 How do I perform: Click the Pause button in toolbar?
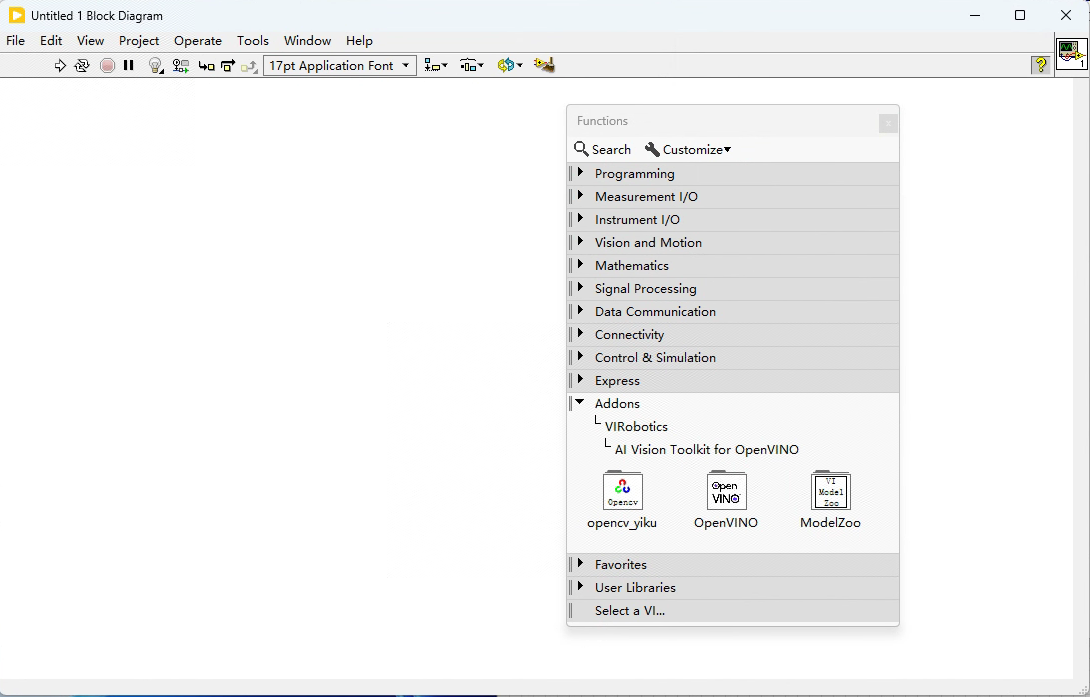click(x=129, y=66)
